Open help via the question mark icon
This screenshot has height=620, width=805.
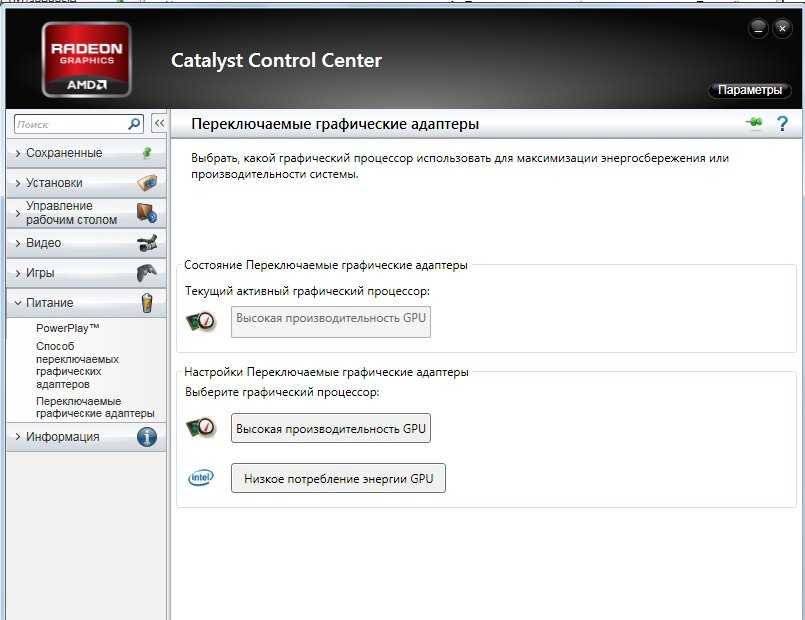[782, 123]
